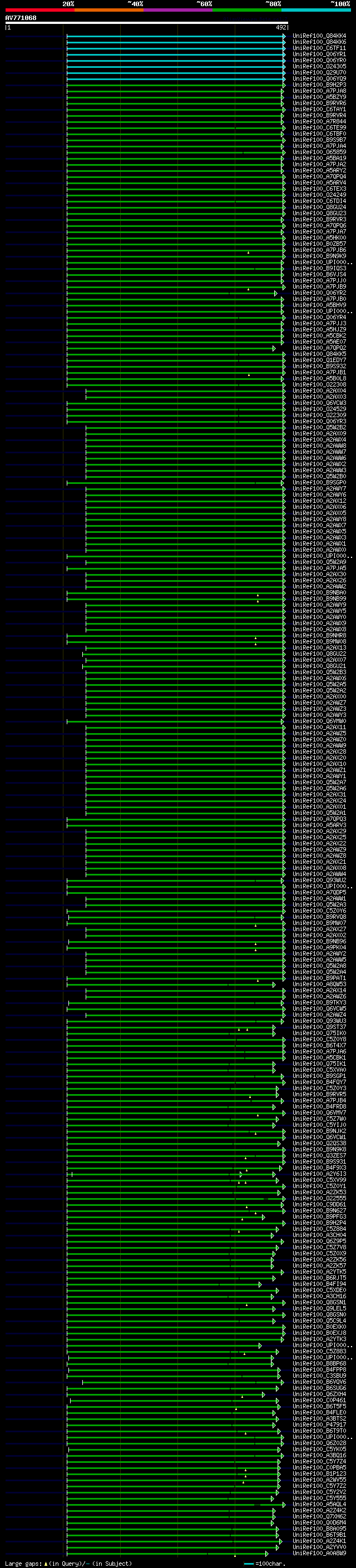Click the red 20% identity legend segment

click(39, 10)
